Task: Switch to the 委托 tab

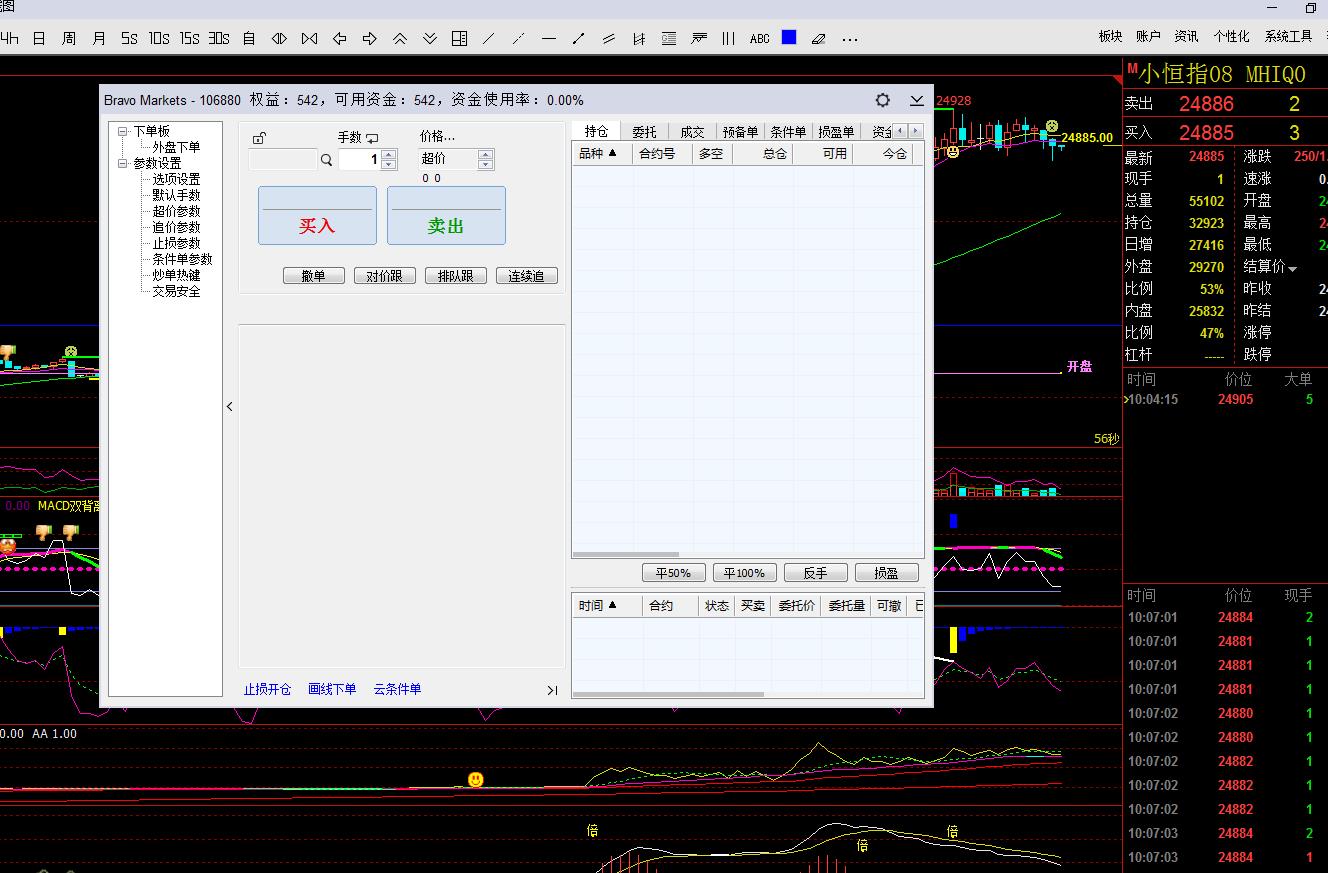Action: (x=645, y=131)
